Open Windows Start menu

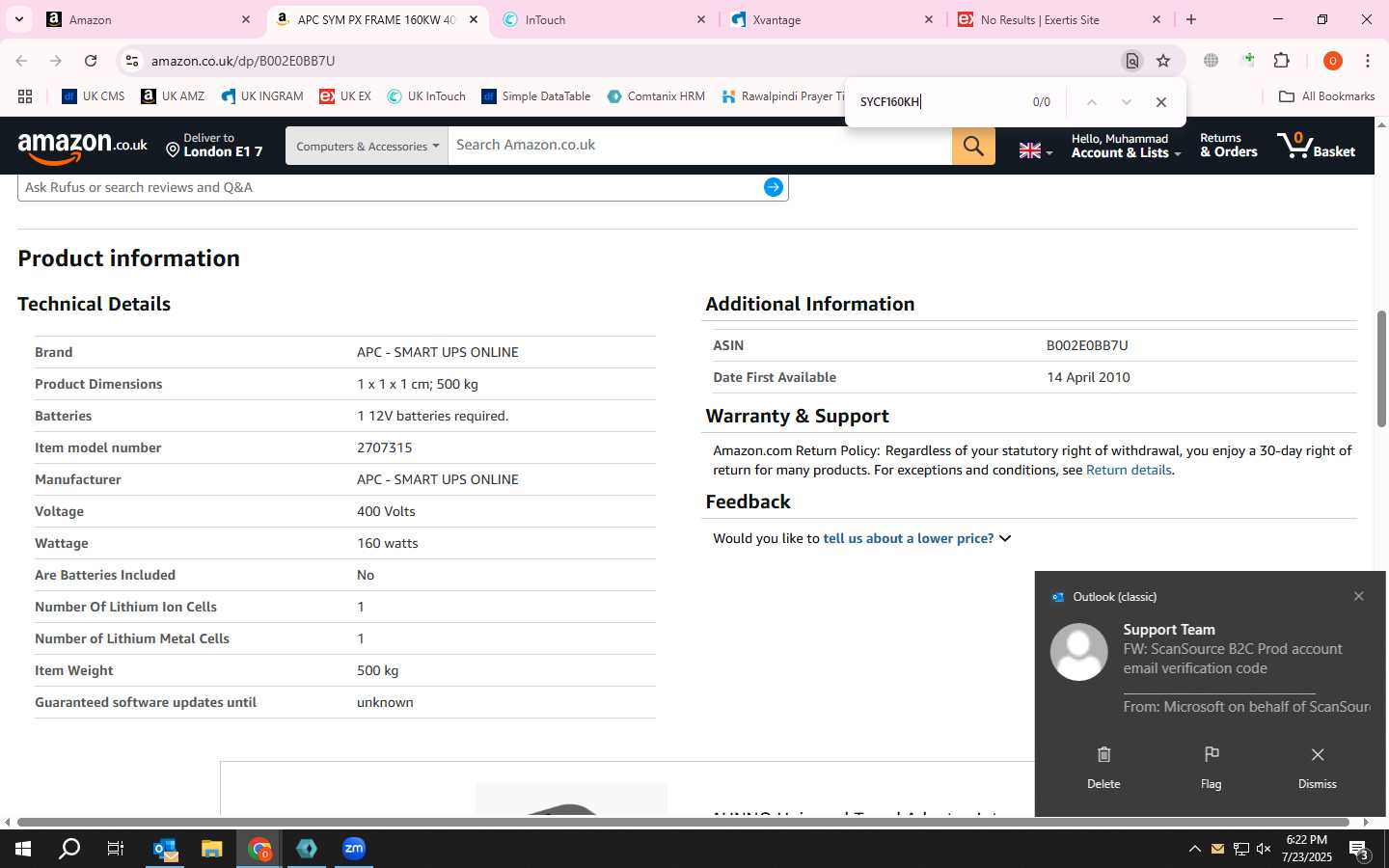[x=23, y=849]
